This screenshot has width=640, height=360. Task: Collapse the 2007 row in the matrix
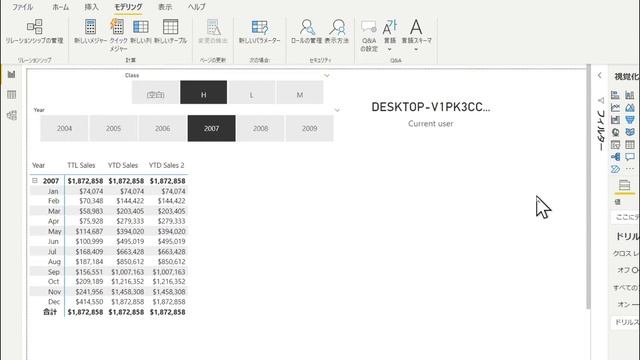point(35,180)
